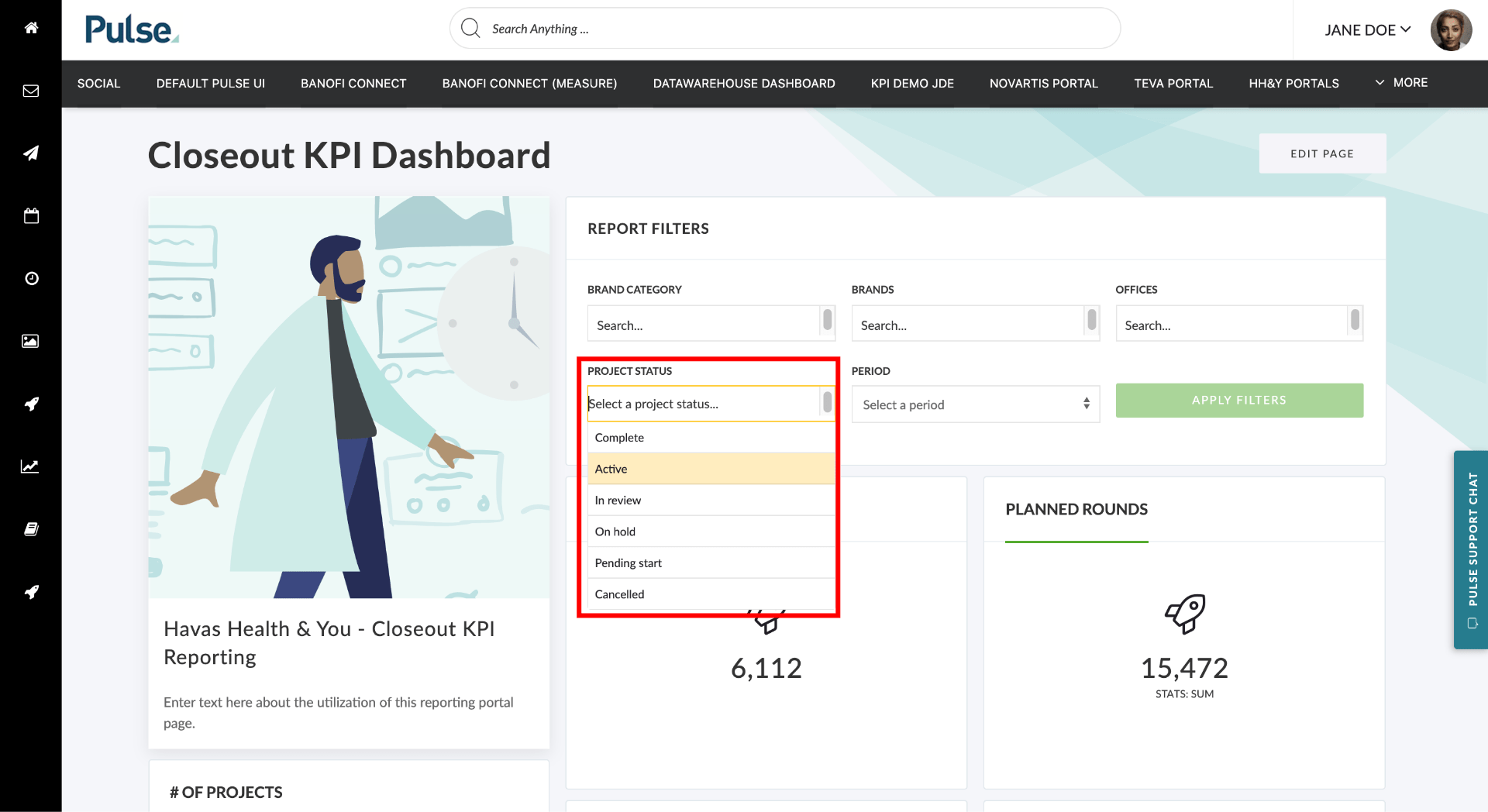The width and height of the screenshot is (1488, 812).
Task: Open the BANOFI CONNECT tab
Action: click(353, 84)
